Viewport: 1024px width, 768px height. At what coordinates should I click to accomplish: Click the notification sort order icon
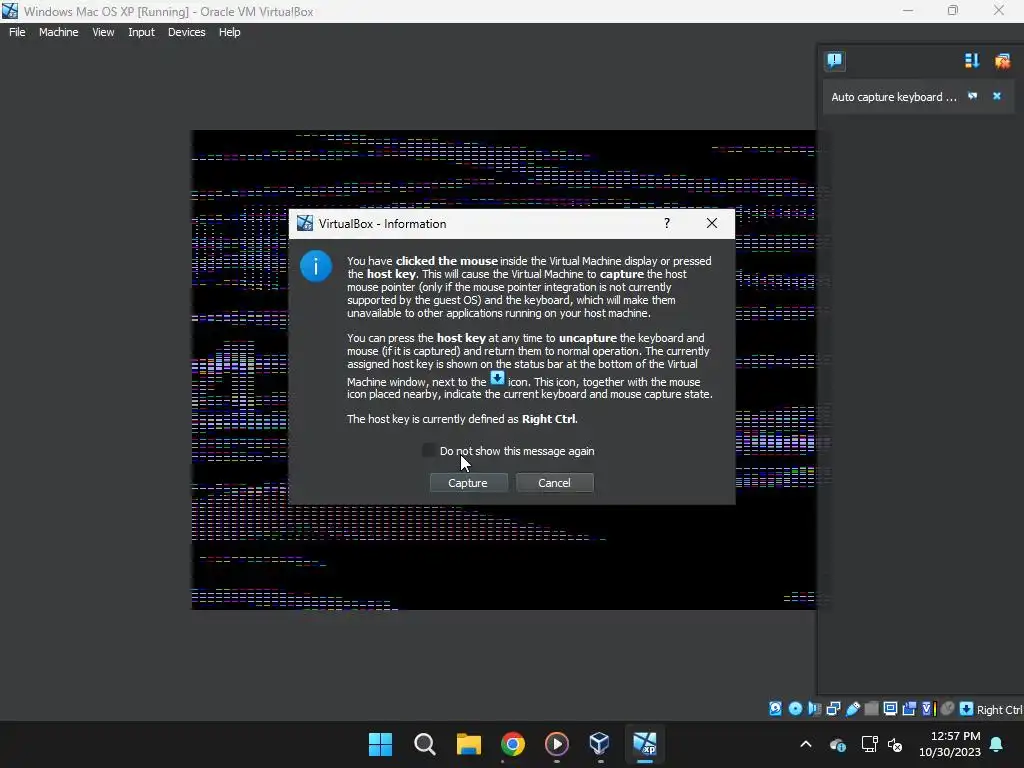[972, 61]
